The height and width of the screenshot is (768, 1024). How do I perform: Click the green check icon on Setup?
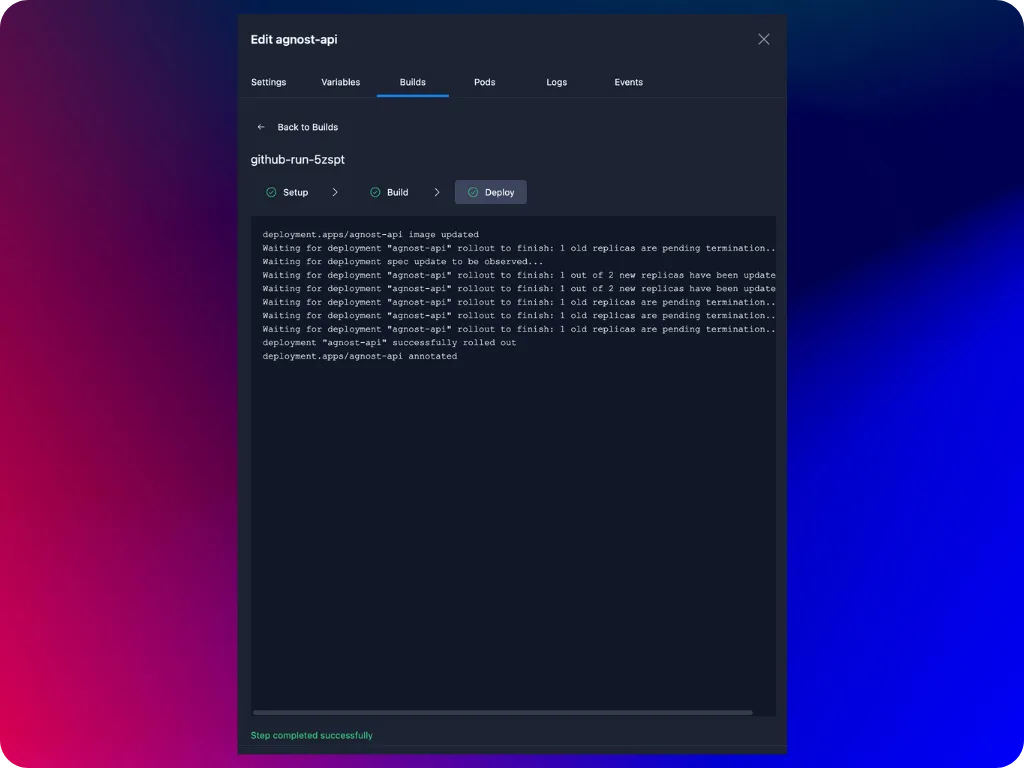[x=271, y=192]
